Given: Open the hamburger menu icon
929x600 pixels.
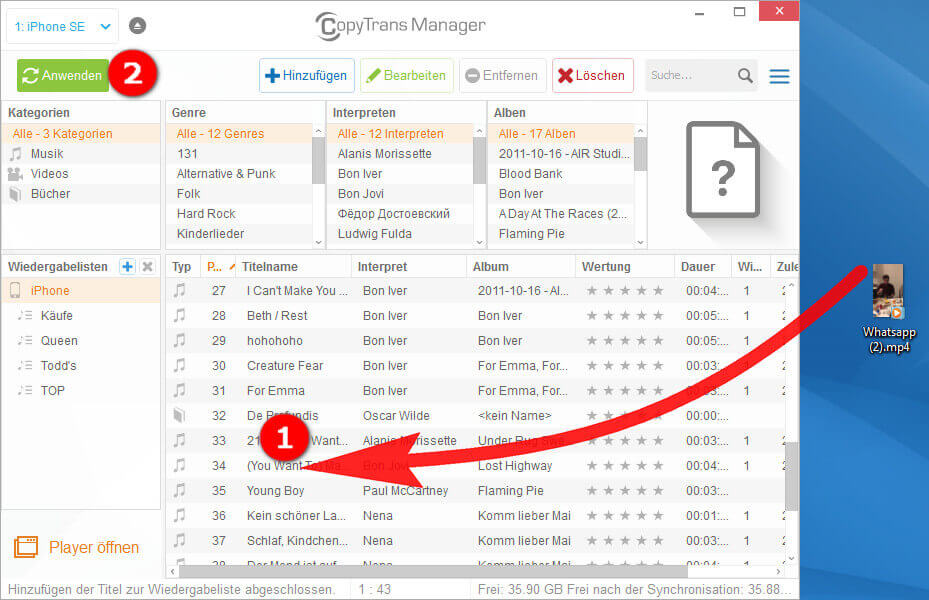Looking at the screenshot, I should click(779, 76).
